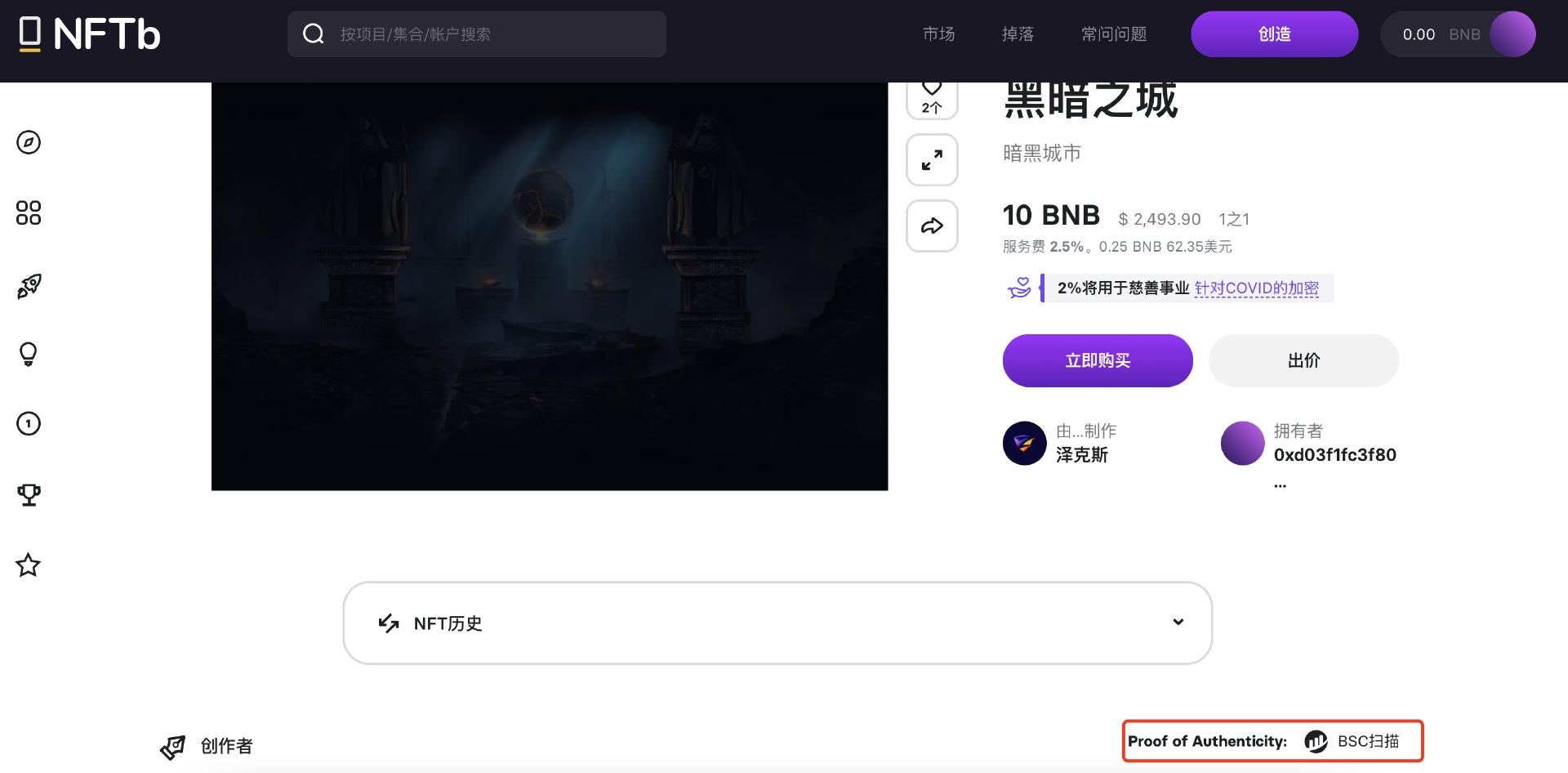The width and height of the screenshot is (1568, 773).
Task: Click the NFT历史 chevron arrow
Action: (1178, 622)
